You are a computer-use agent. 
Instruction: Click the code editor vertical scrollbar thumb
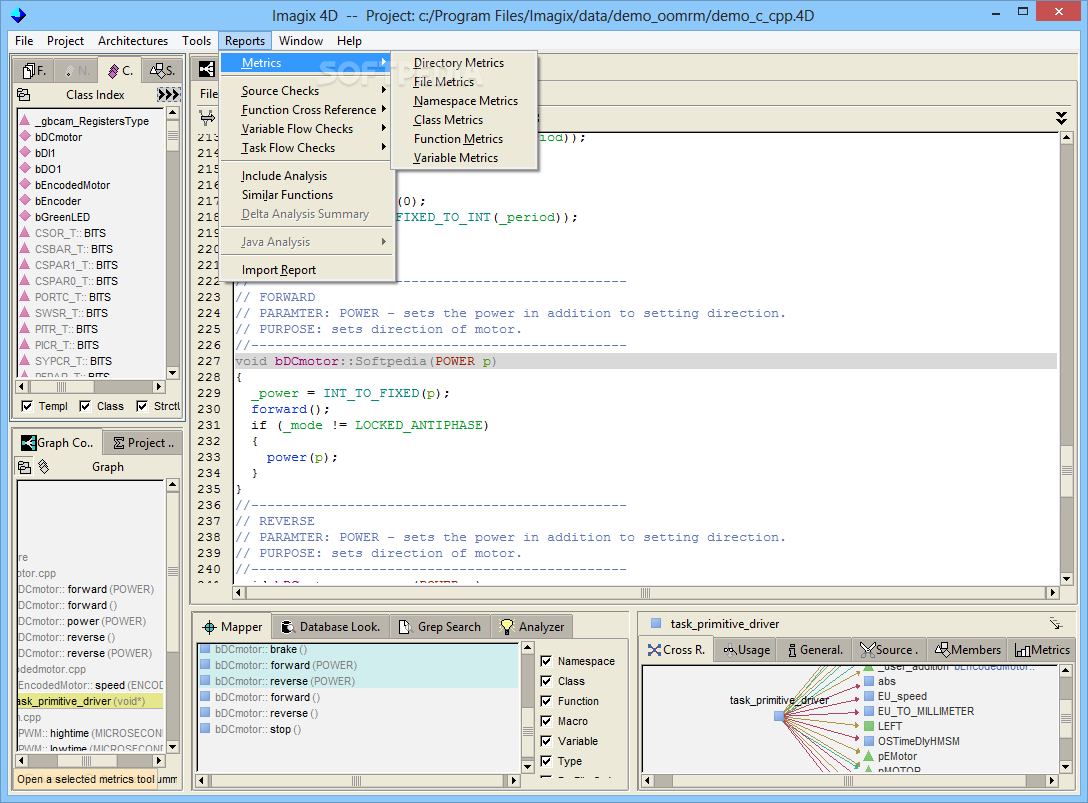coord(1066,470)
